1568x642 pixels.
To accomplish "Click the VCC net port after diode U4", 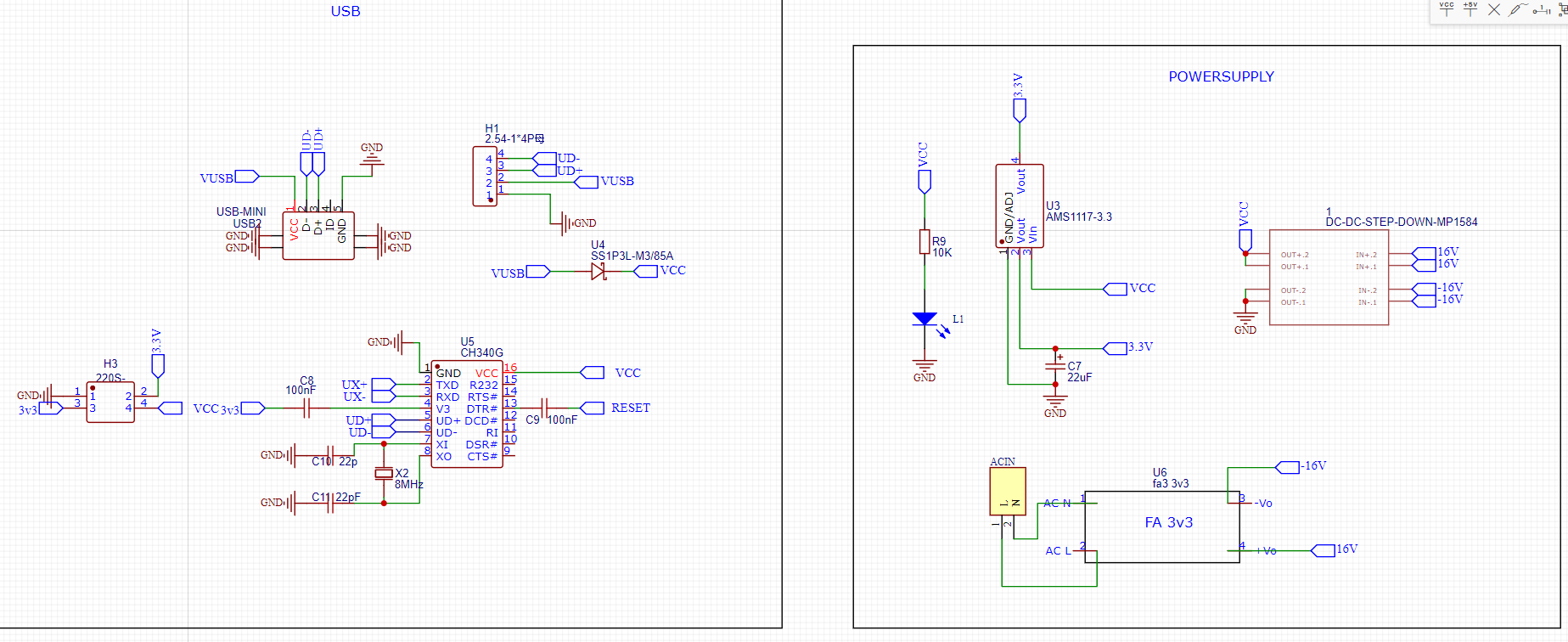I will (x=660, y=271).
